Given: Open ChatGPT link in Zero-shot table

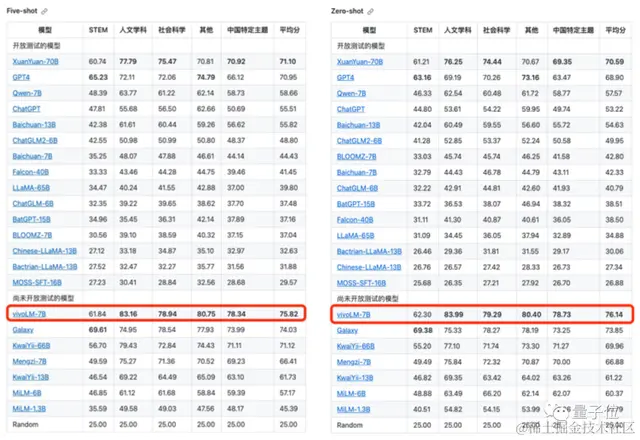Looking at the screenshot, I should pos(351,109).
